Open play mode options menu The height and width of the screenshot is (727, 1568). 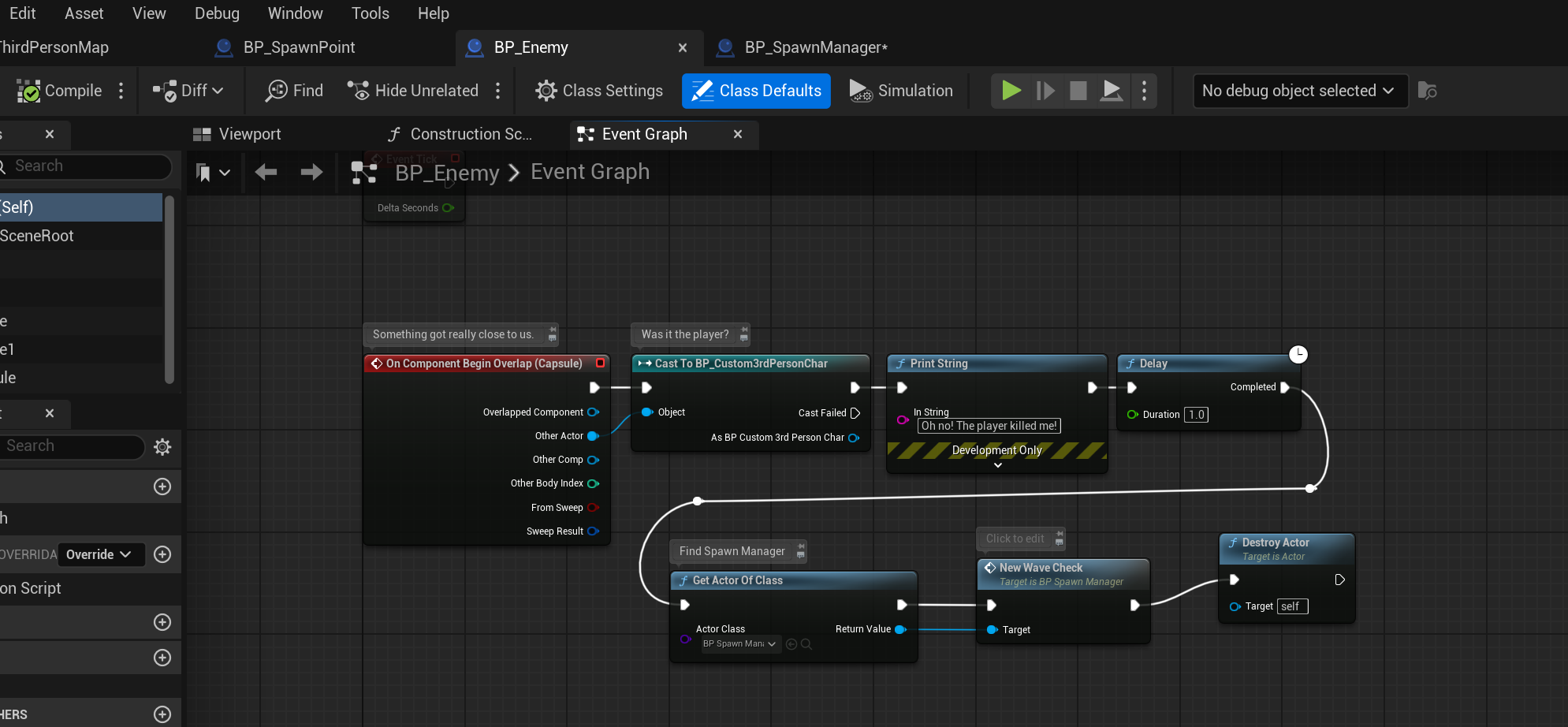(1144, 91)
